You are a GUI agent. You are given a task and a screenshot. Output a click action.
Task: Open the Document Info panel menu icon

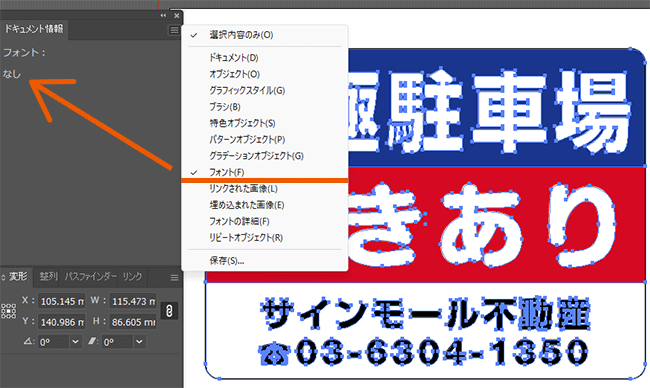tap(174, 30)
